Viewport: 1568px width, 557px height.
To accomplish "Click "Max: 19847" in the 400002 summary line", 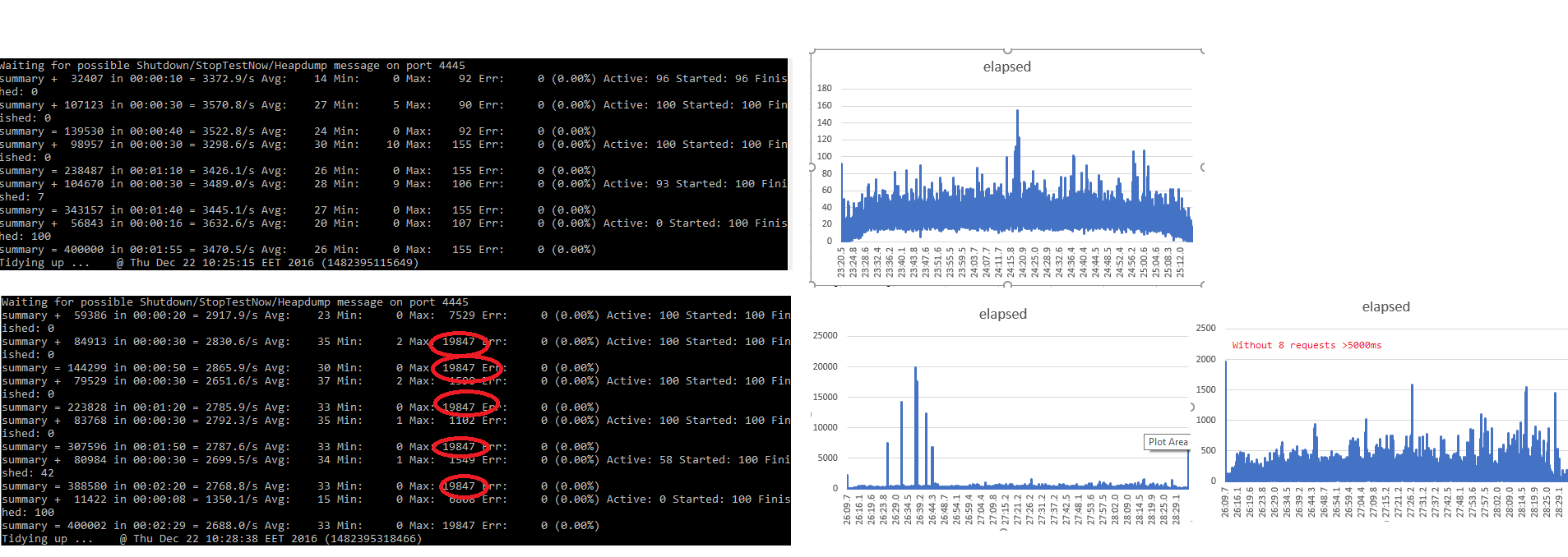I will (442, 525).
